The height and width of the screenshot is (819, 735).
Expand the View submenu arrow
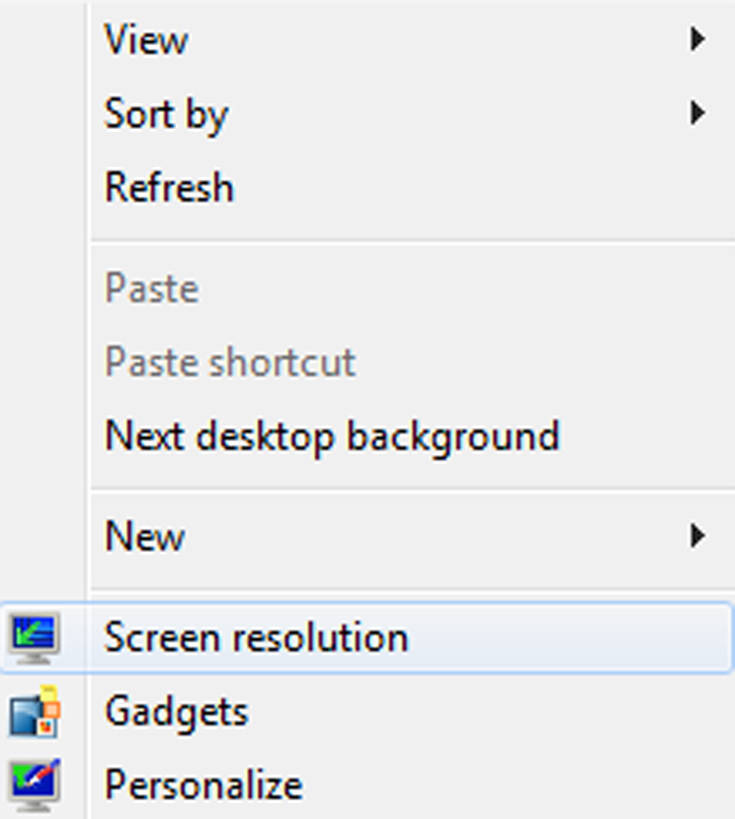697,39
